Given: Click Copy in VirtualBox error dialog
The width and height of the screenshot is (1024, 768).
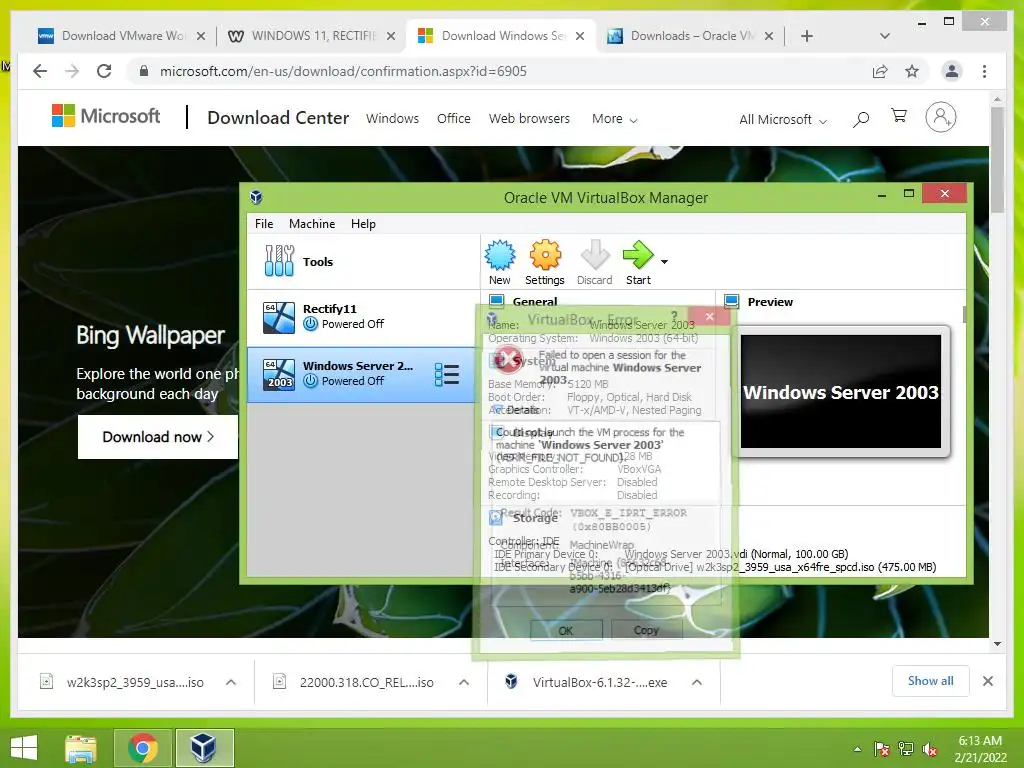Looking at the screenshot, I should coord(646,630).
